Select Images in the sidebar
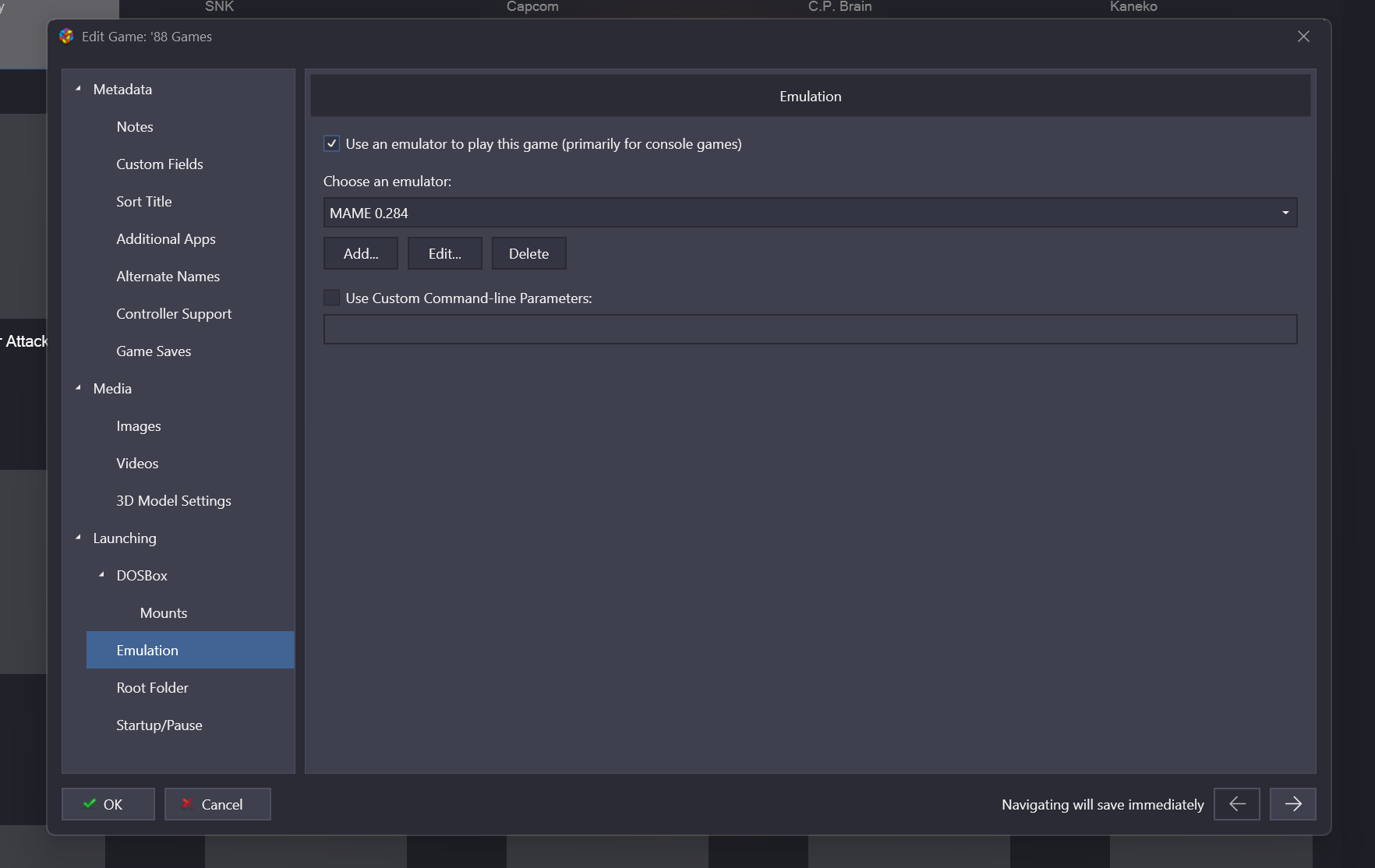Image resolution: width=1375 pixels, height=868 pixels. pos(139,426)
